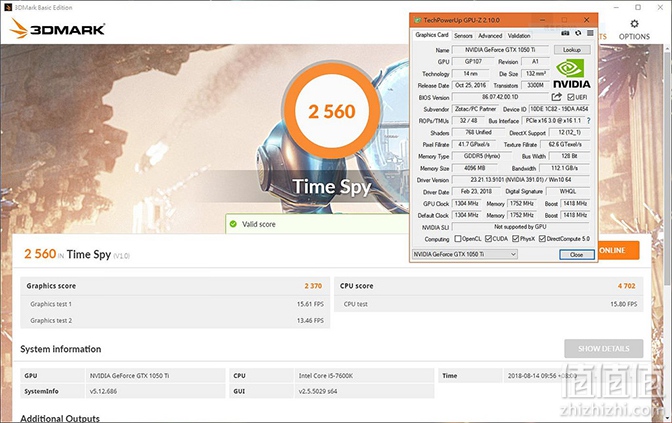Toggle the OpenCL checkbox
The width and height of the screenshot is (672, 423).
tap(458, 239)
